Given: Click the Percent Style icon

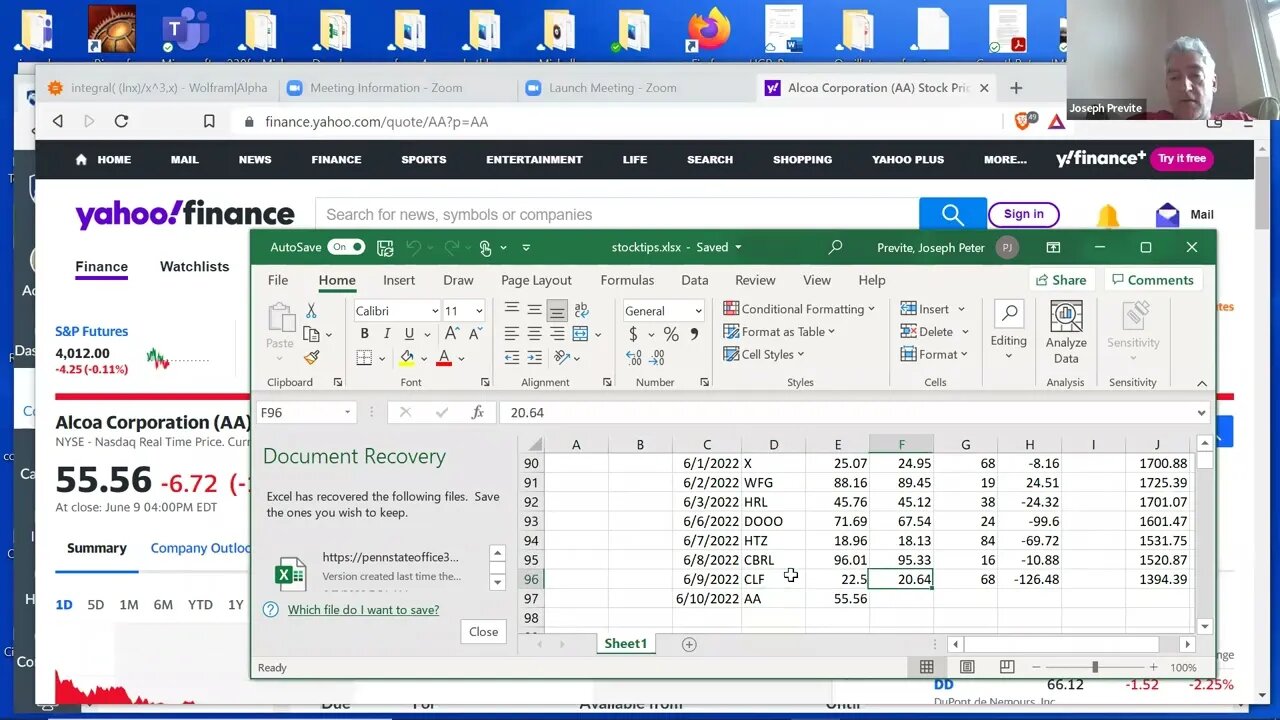Looking at the screenshot, I should coord(671,334).
